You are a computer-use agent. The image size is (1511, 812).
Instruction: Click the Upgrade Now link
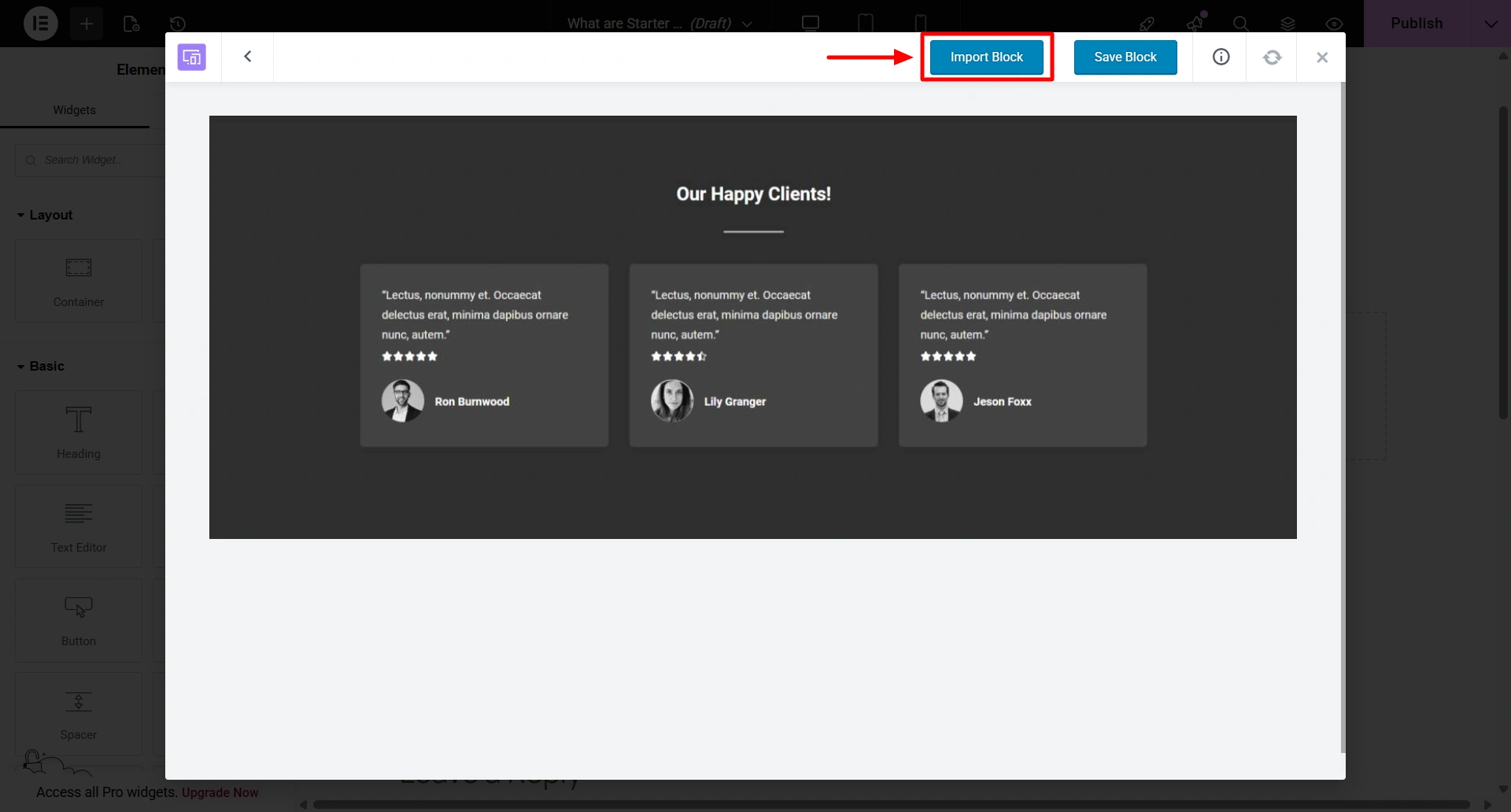tap(220, 792)
